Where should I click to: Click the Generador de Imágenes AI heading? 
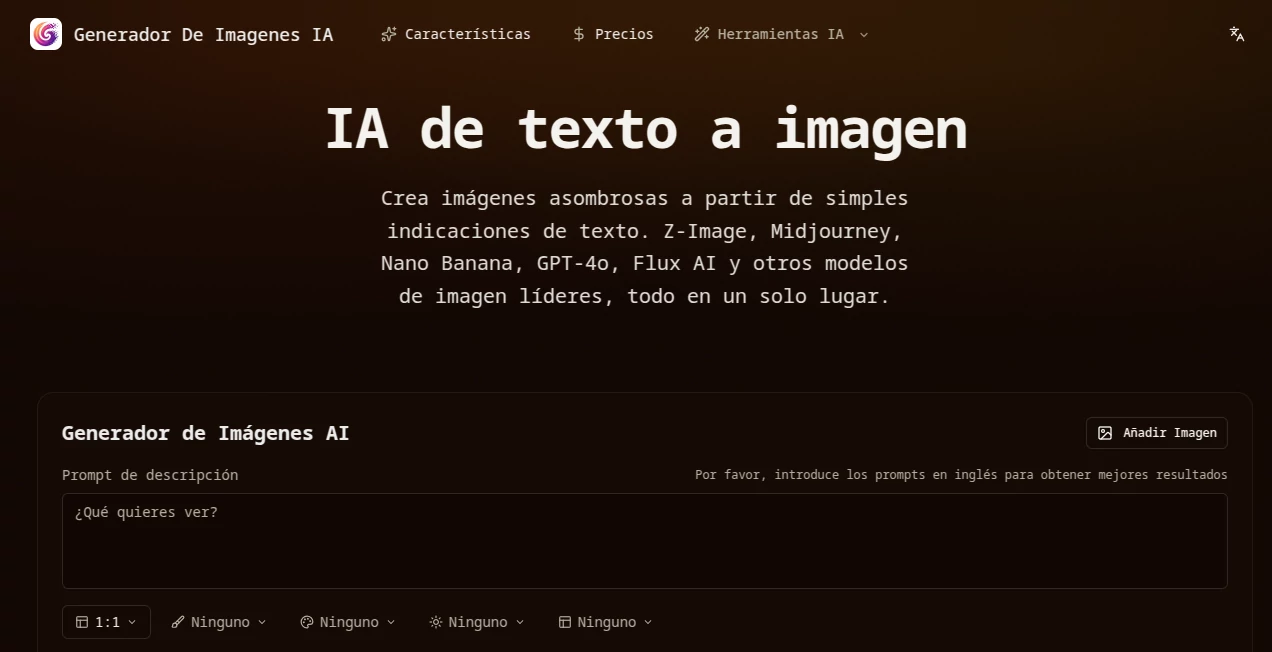point(205,432)
